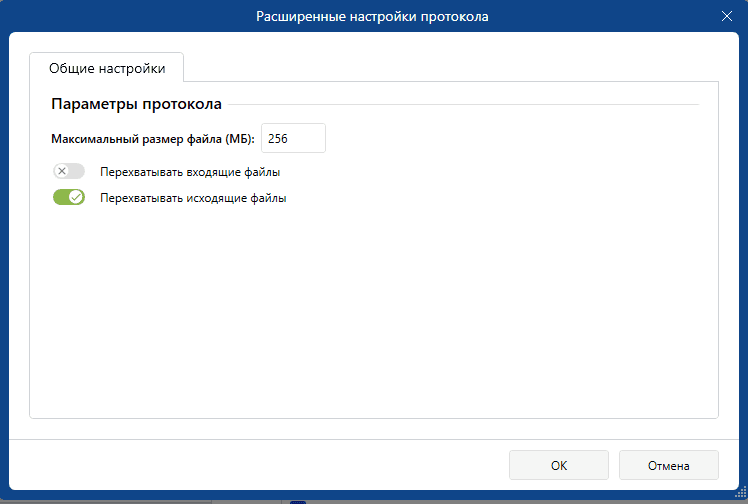Confirm the settings with the OK button
Screen dimensions: 748x504
click(558, 465)
